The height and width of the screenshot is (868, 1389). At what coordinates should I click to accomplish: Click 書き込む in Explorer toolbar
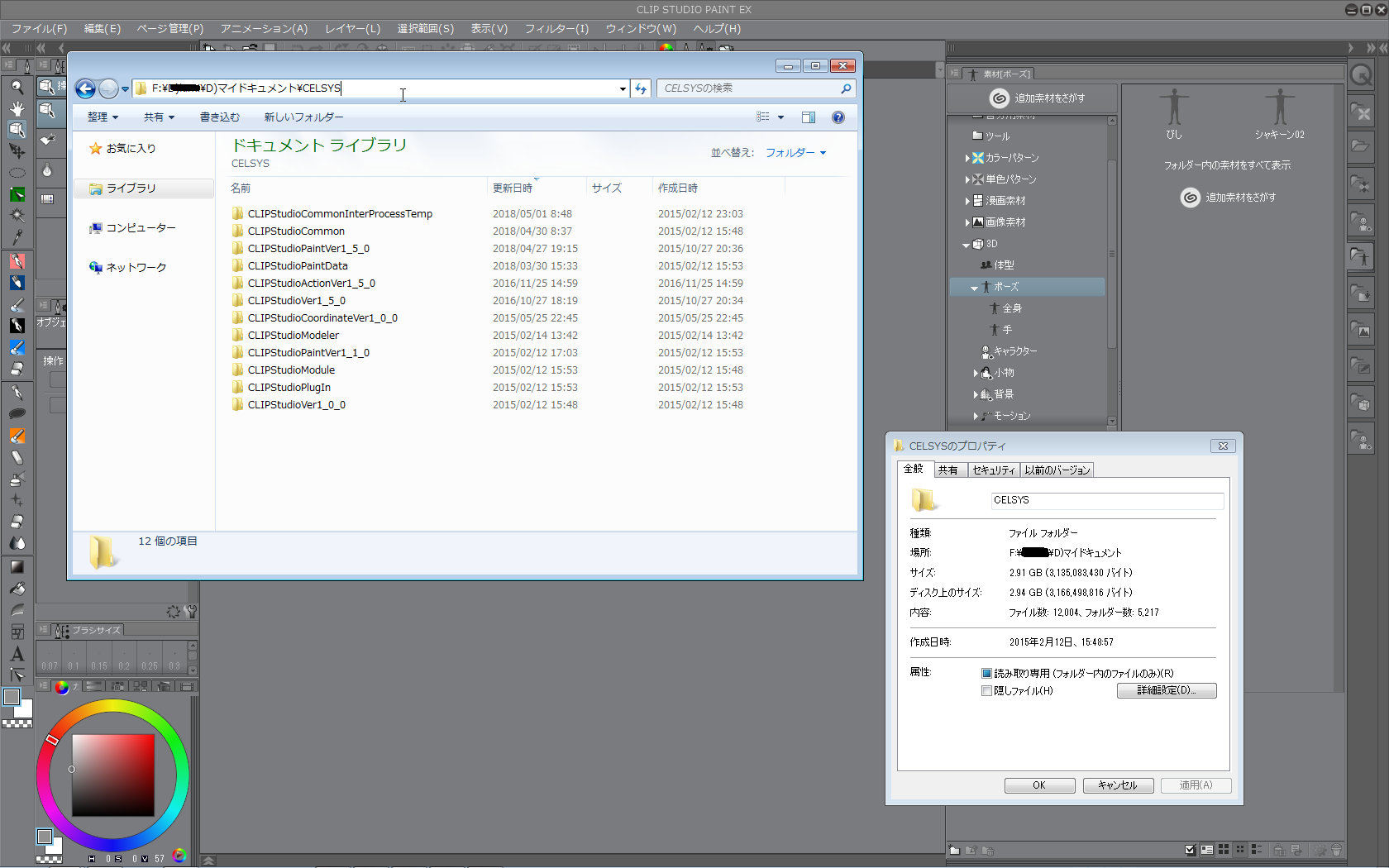pyautogui.click(x=220, y=117)
